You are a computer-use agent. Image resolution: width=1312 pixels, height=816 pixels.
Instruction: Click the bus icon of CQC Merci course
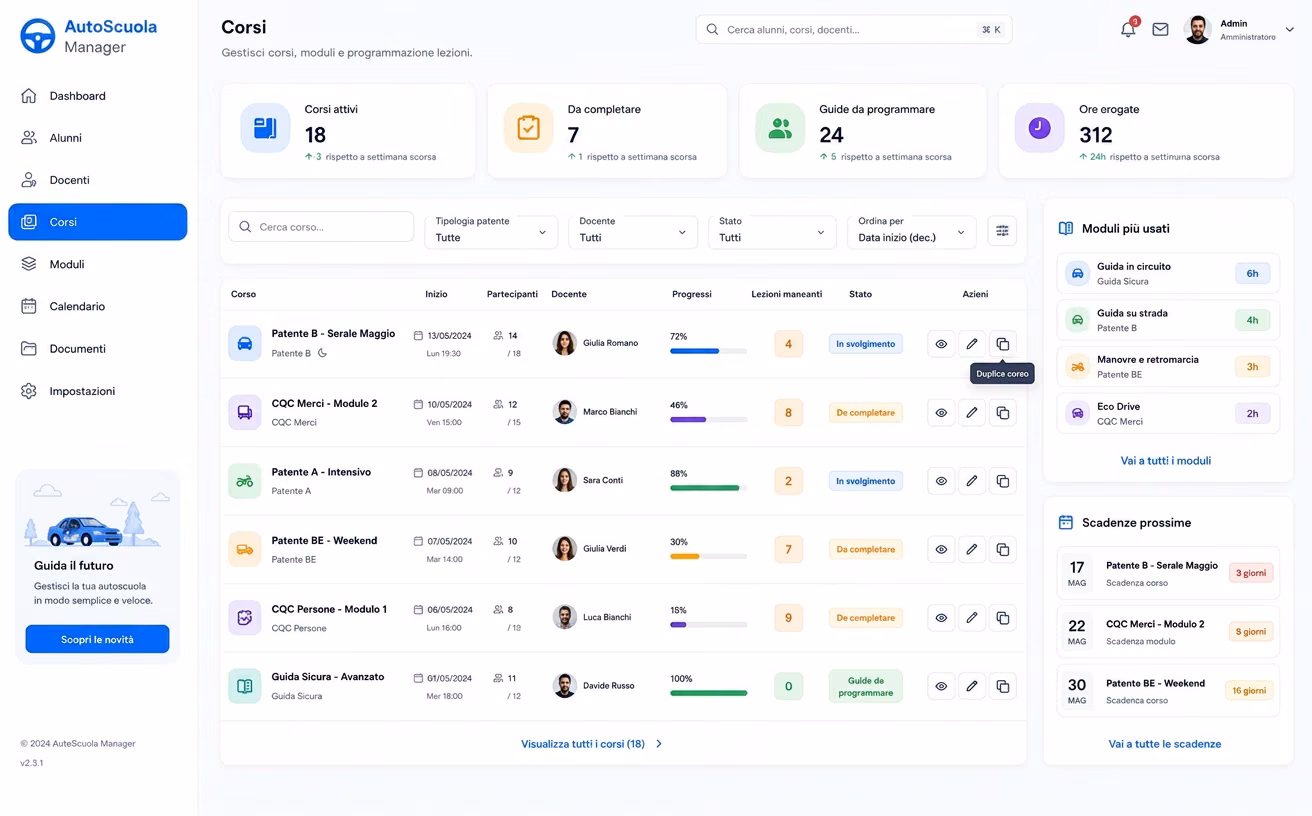(x=245, y=412)
